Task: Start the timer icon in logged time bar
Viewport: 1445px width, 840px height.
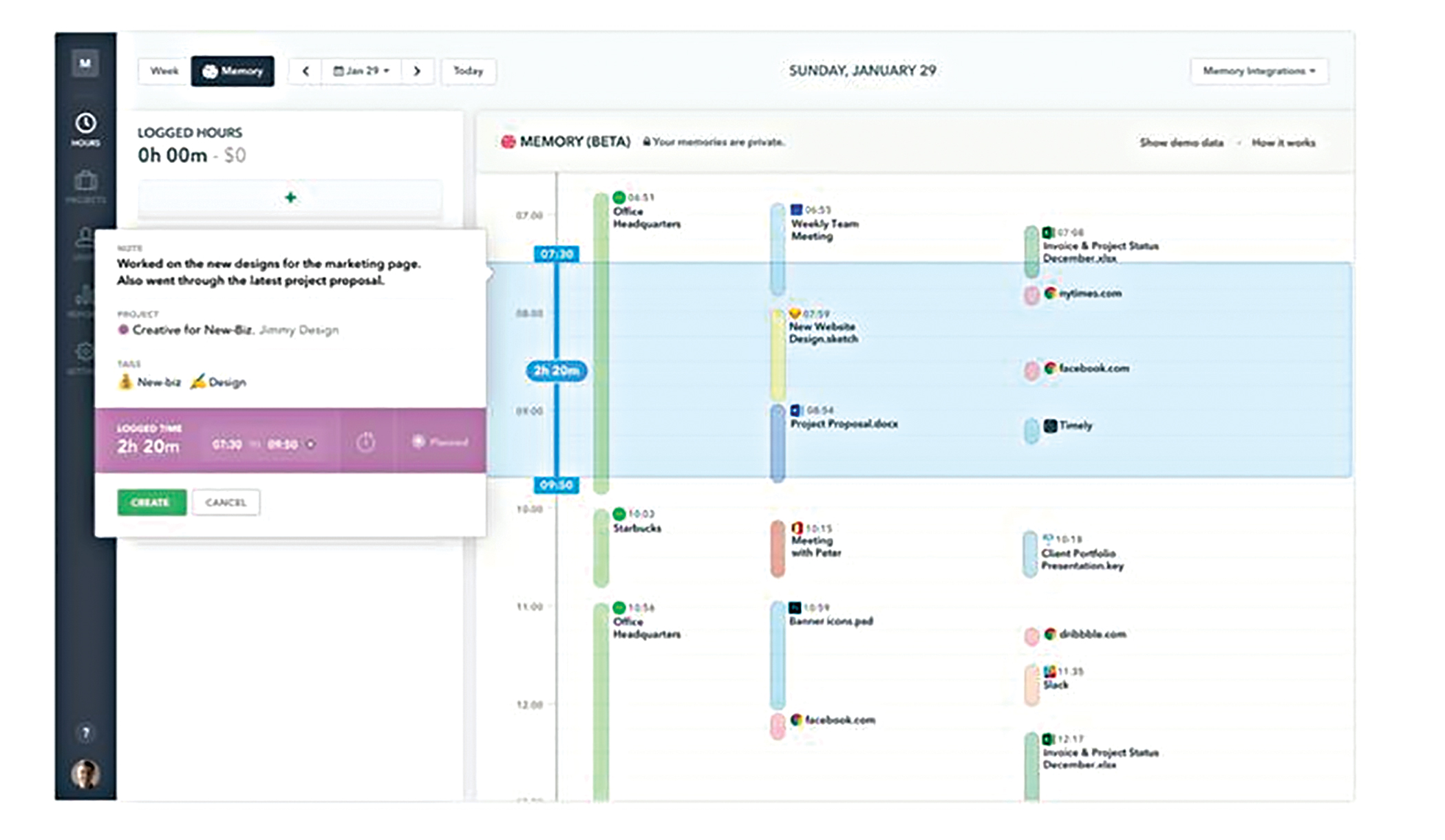Action: pyautogui.click(x=366, y=442)
